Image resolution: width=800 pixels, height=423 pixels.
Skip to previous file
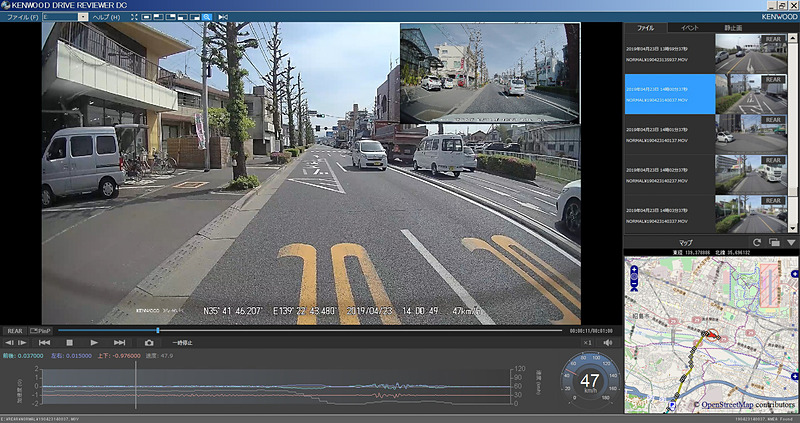(44, 343)
